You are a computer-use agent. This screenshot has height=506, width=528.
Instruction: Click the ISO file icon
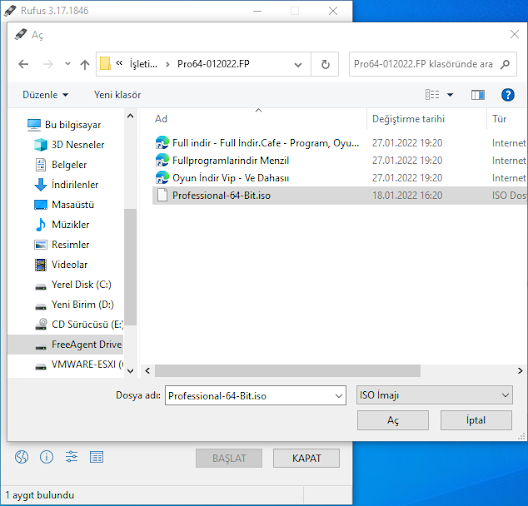point(162,195)
